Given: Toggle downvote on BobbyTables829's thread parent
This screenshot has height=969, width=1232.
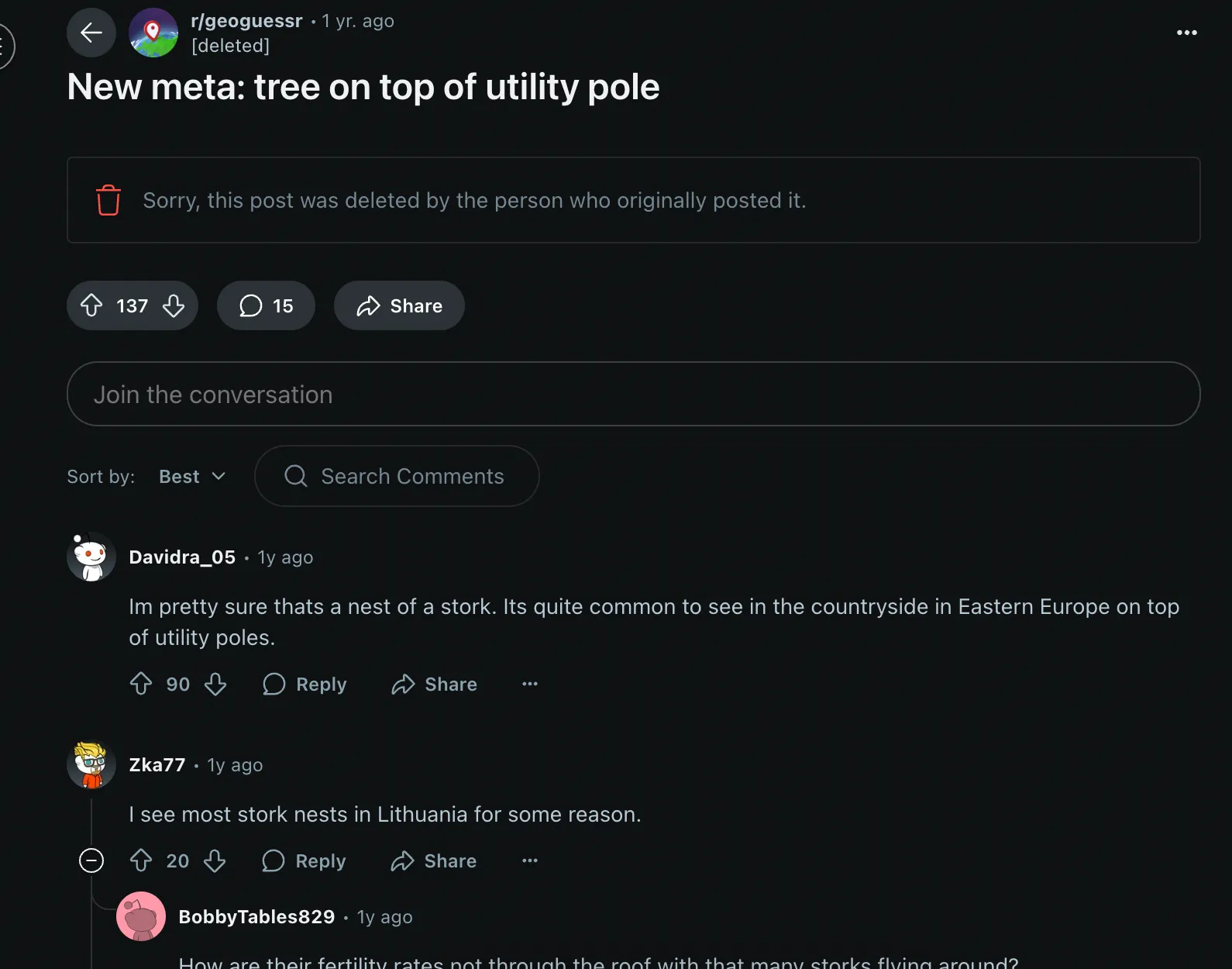Looking at the screenshot, I should tap(216, 861).
